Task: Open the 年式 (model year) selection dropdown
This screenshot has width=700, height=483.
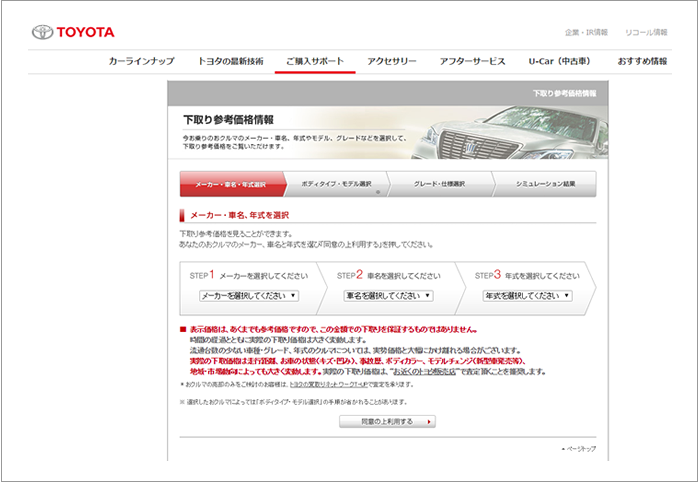Action: point(527,296)
